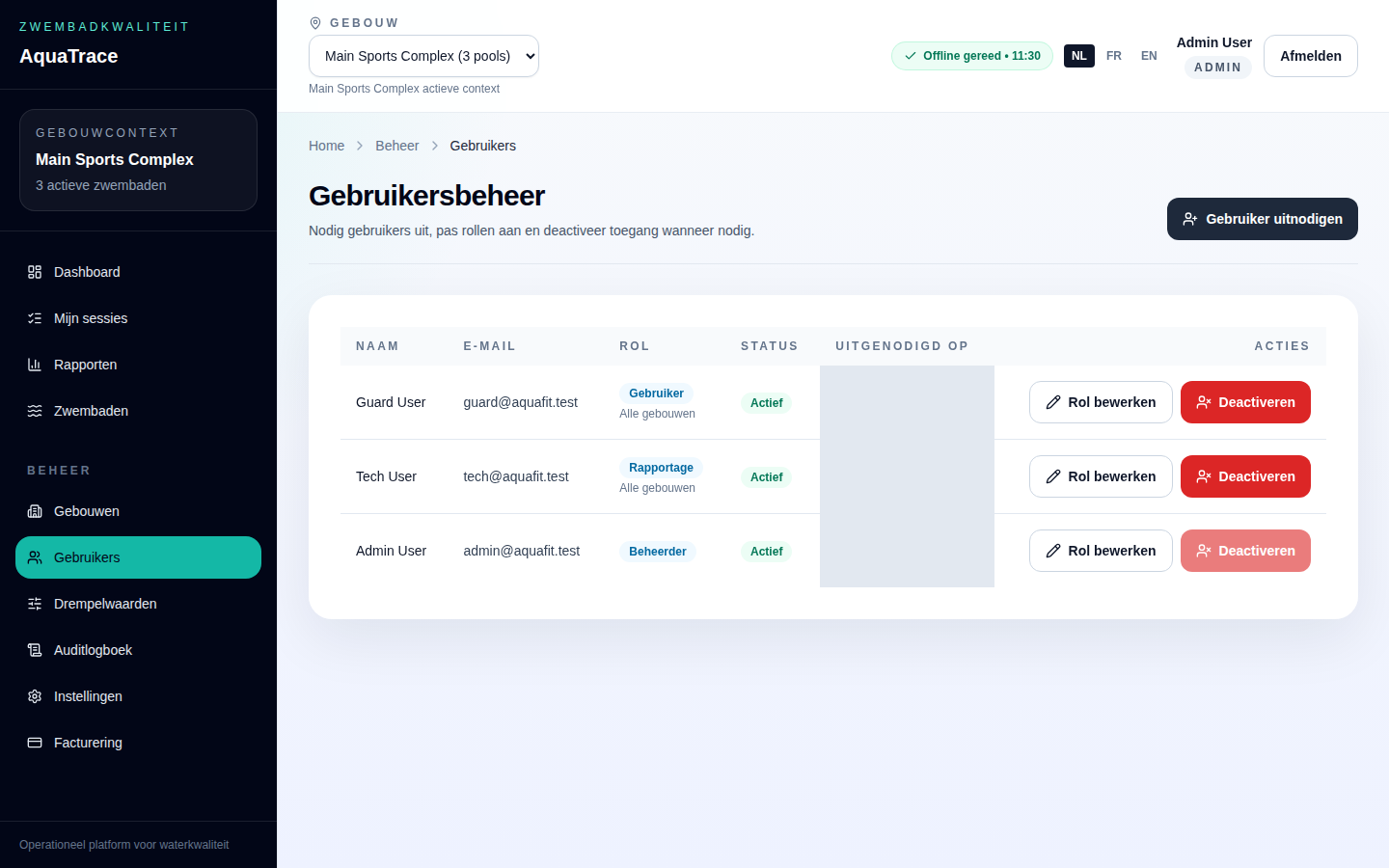Viewport: 1389px width, 868px height.
Task: Switch language to FR
Action: [1114, 56]
